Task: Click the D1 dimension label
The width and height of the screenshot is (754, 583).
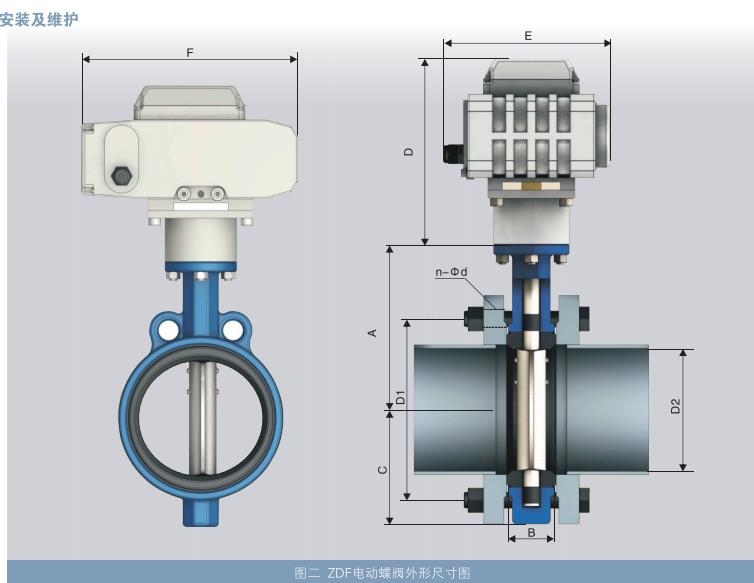Action: tap(400, 396)
